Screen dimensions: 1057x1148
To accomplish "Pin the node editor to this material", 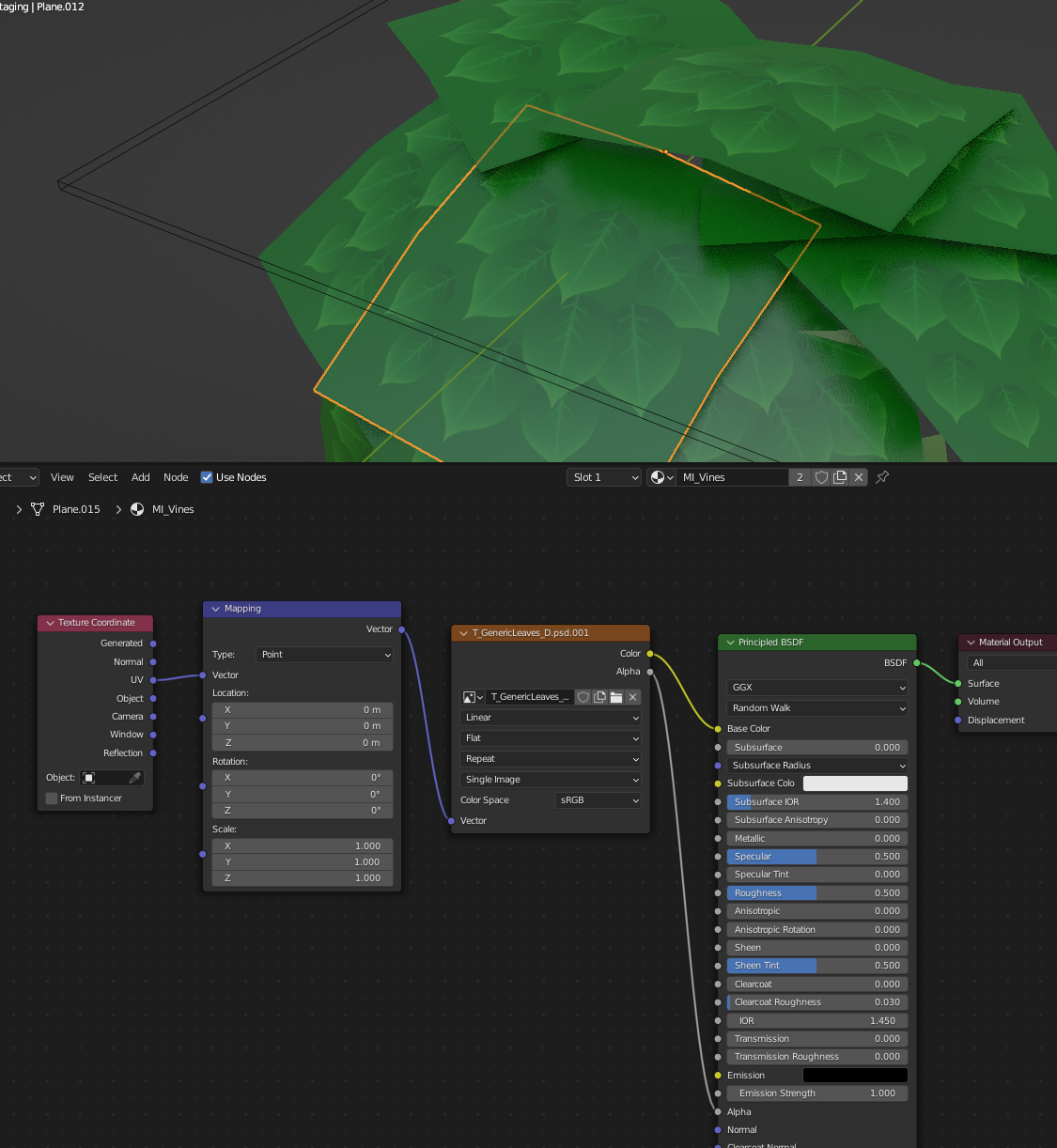I will pyautogui.click(x=882, y=477).
